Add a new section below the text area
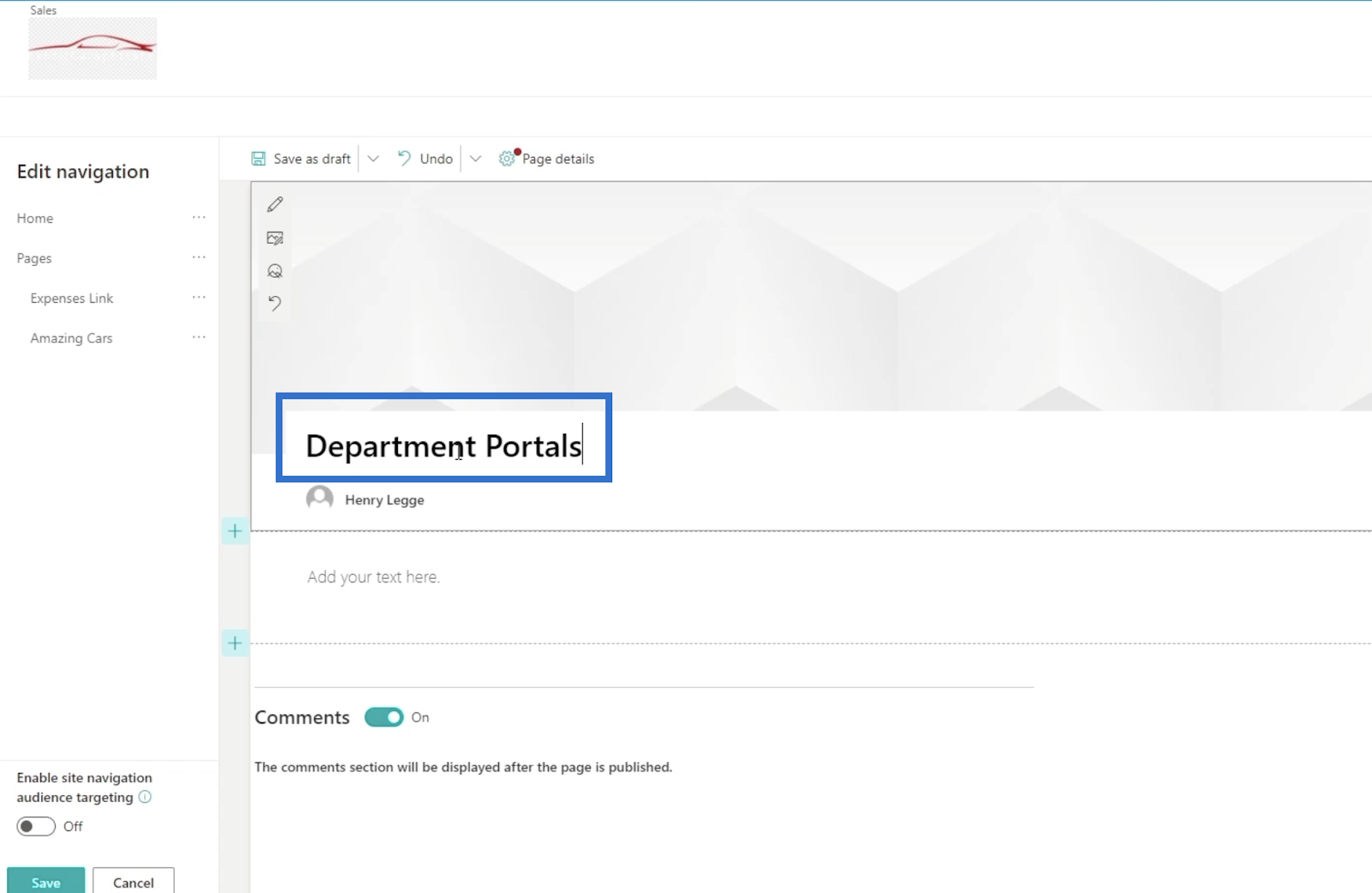The height and width of the screenshot is (893, 1372). coord(235,643)
